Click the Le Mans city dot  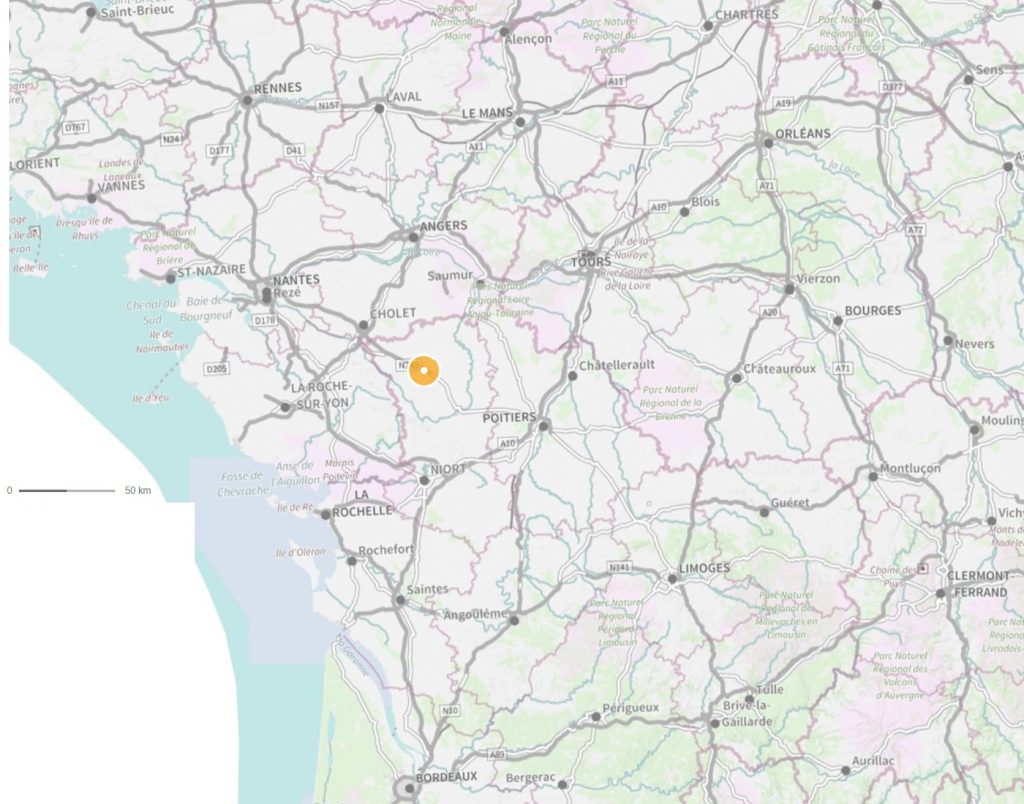pos(520,122)
